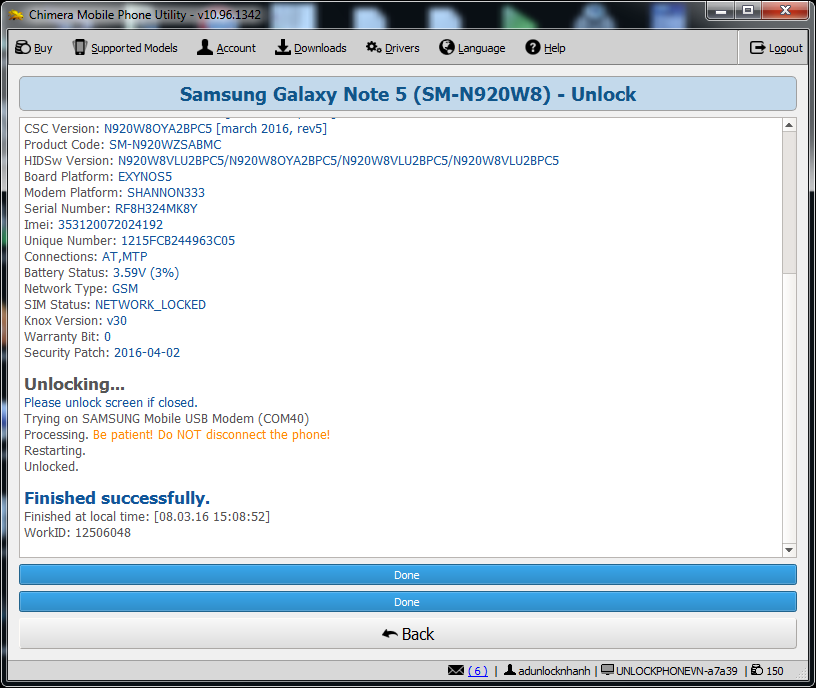Click the mail envelope status icon

[456, 670]
